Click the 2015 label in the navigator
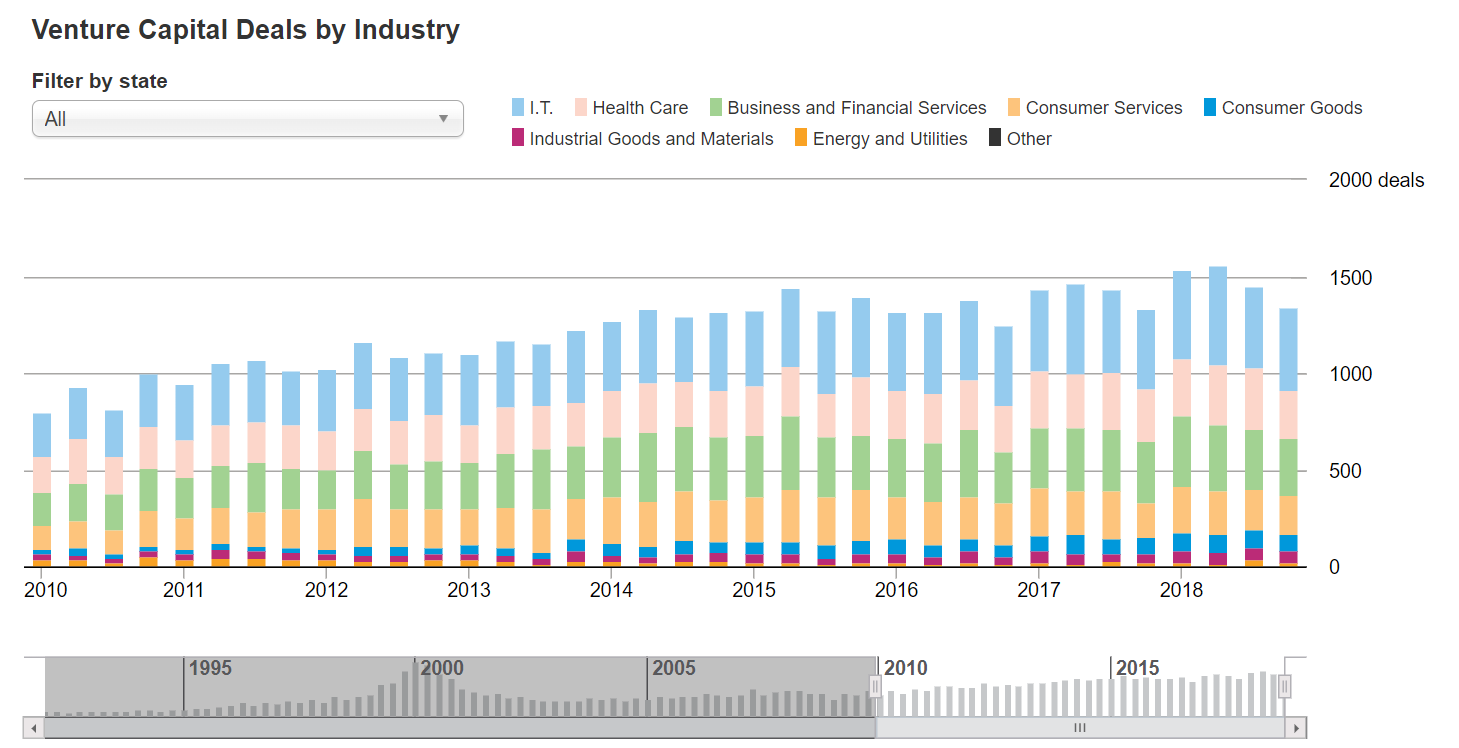This screenshot has width=1459, height=748. pos(1138,668)
